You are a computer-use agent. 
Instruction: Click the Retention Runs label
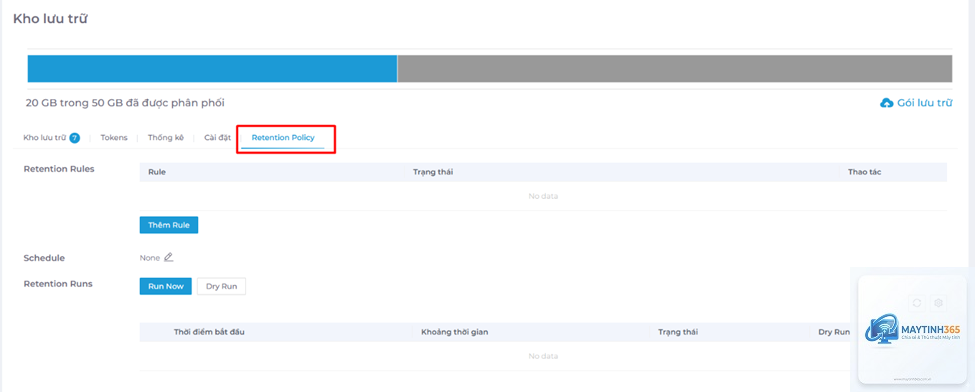[x=58, y=284]
